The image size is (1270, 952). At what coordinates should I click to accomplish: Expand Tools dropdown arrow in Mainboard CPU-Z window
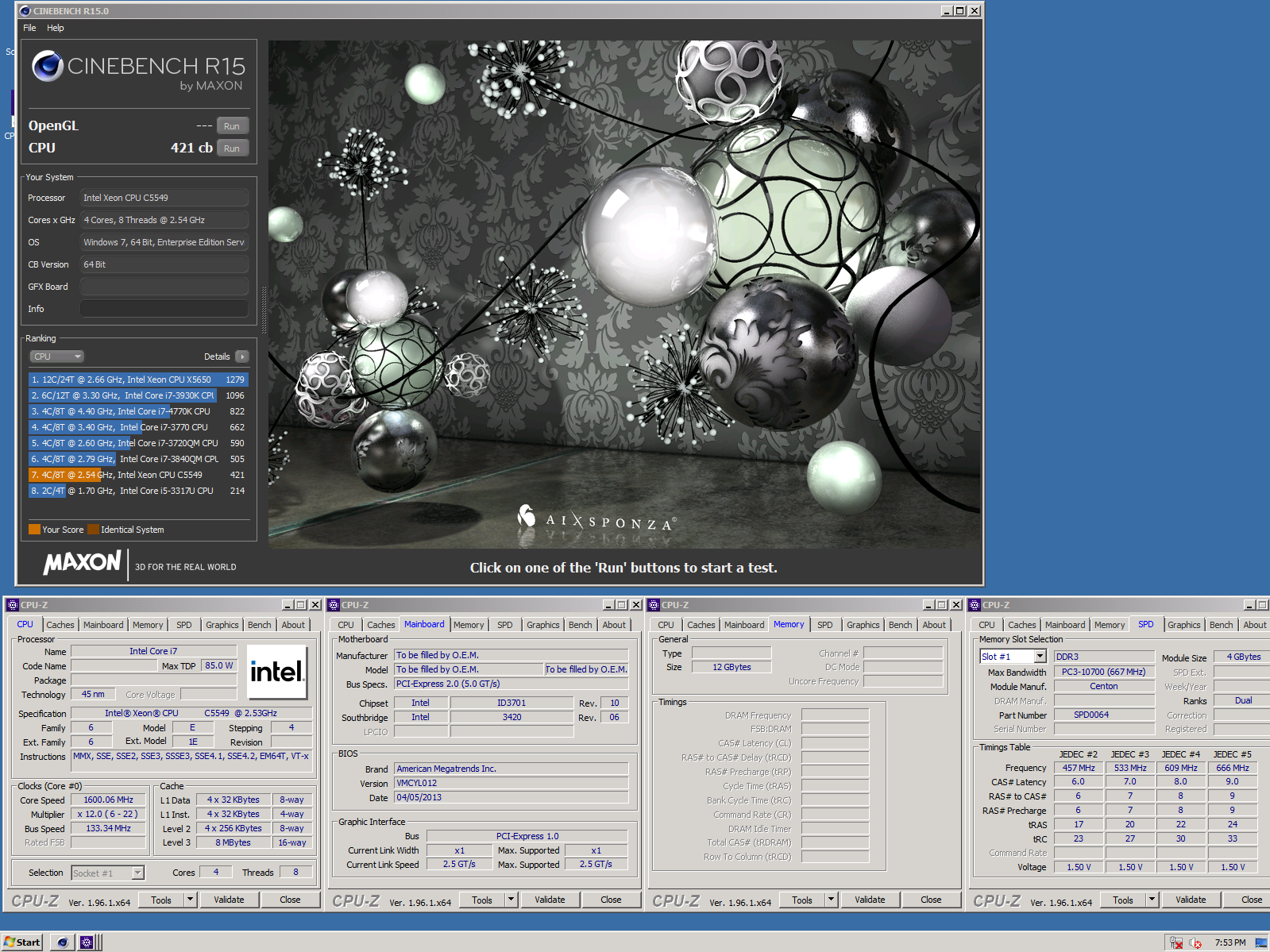click(x=511, y=900)
